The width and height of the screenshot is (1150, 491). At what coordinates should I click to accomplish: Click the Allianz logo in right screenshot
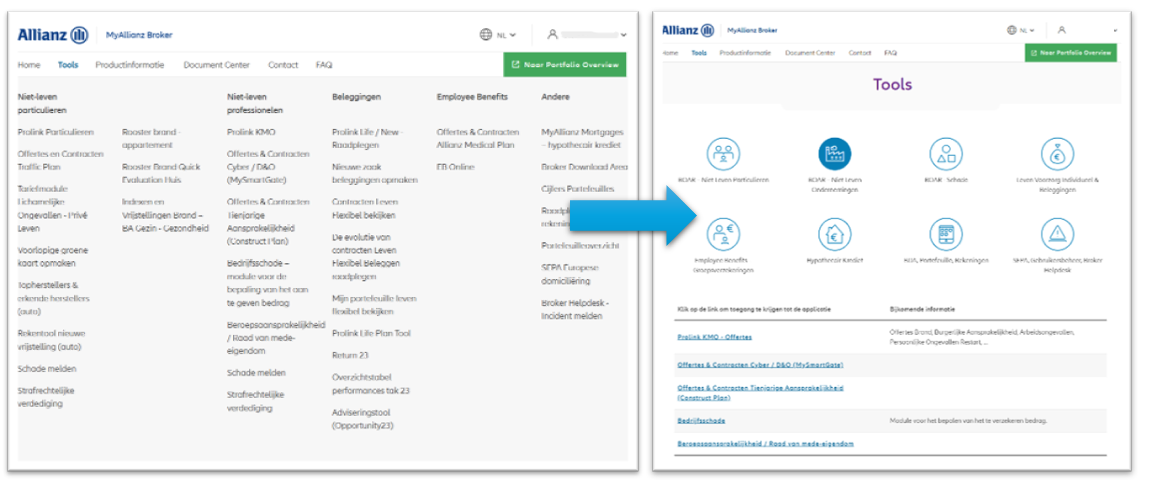(x=688, y=30)
